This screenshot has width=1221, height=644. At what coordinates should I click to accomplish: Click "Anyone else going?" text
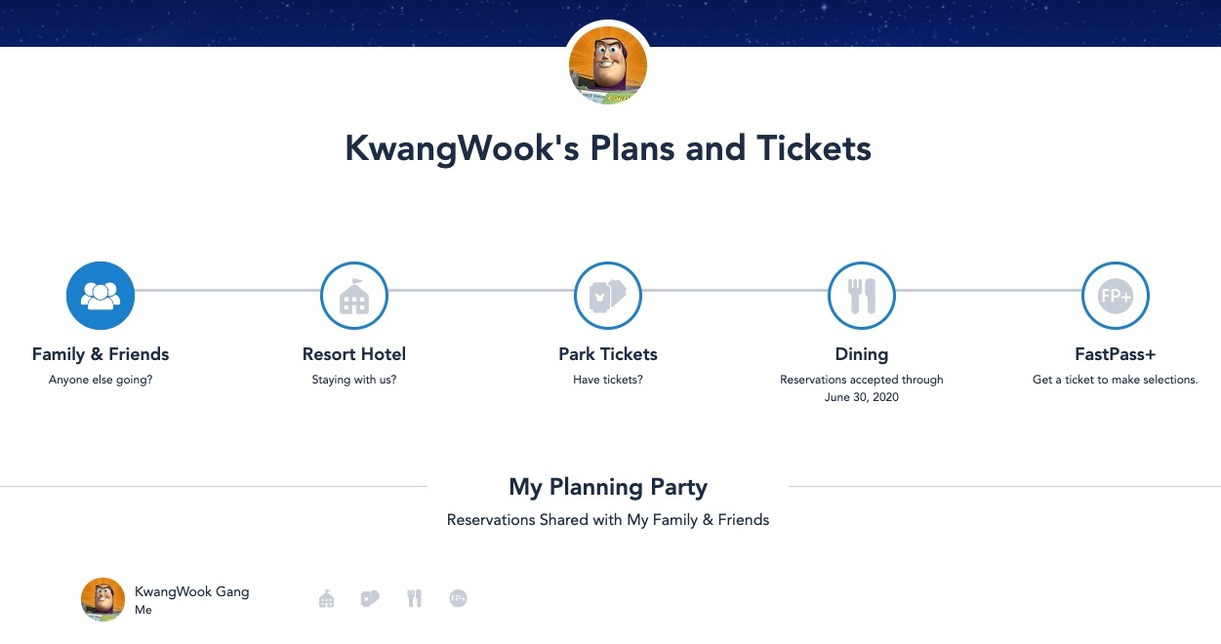coord(100,380)
